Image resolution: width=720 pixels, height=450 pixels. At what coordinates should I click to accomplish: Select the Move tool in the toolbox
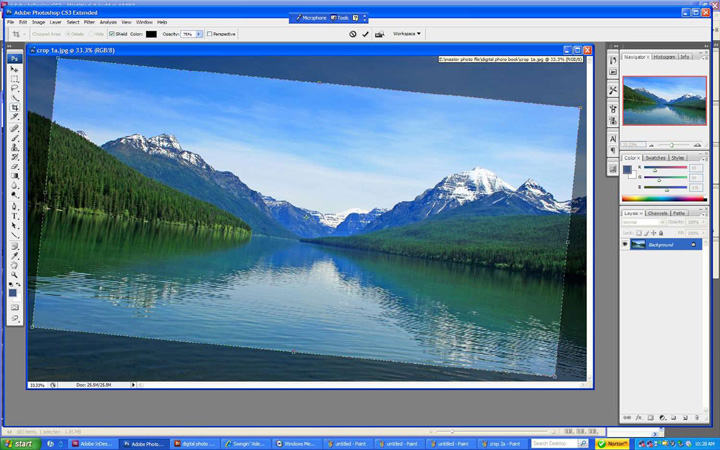[x=15, y=69]
